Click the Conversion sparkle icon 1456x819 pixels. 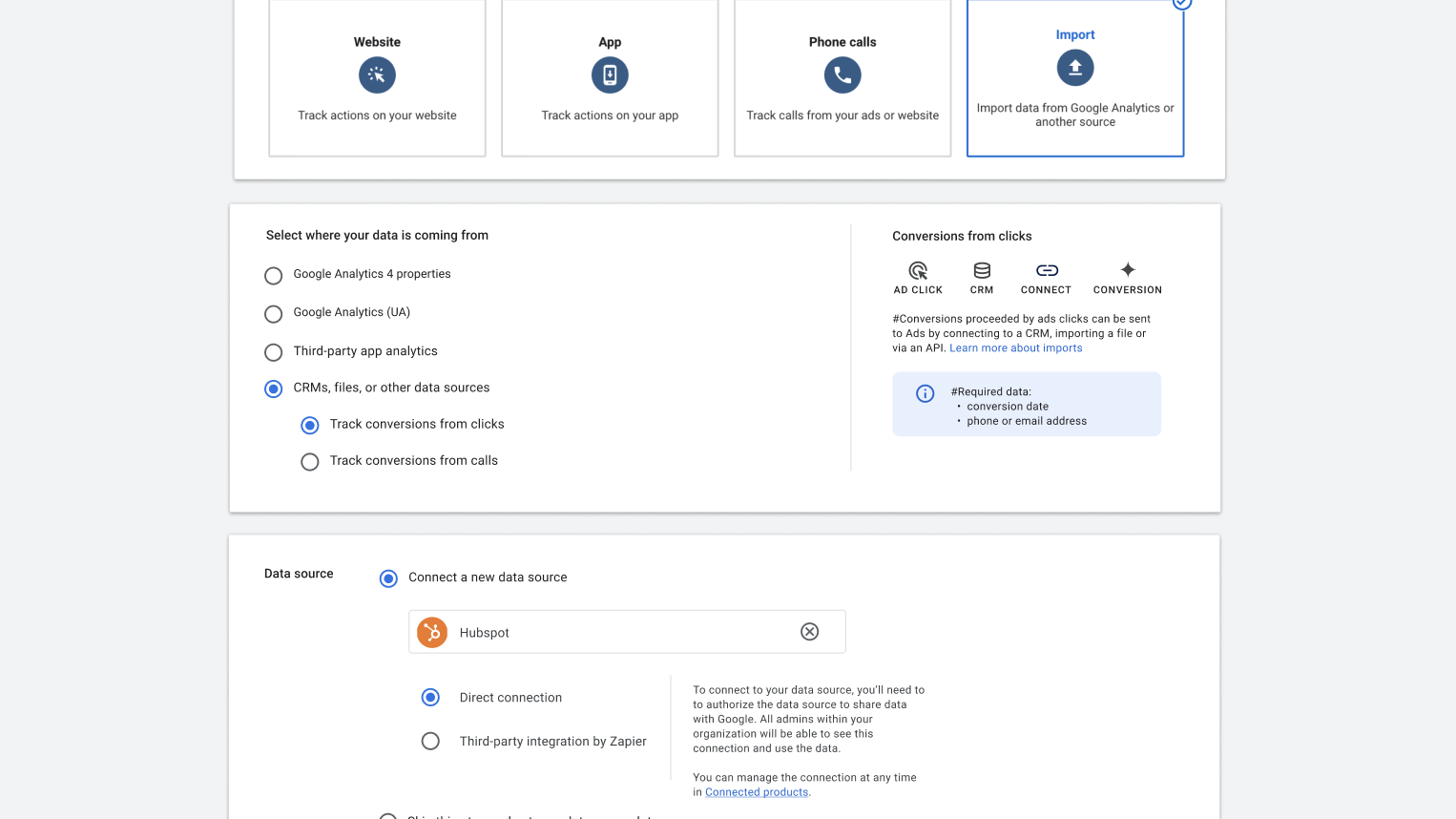1128,270
